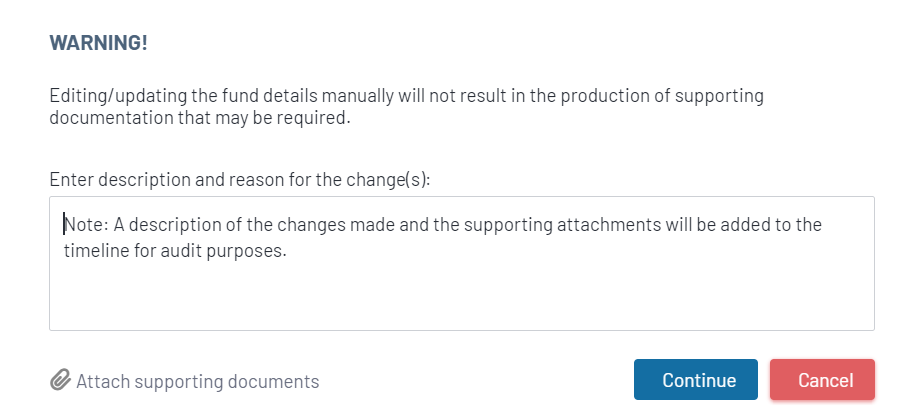Cancel the fund details edit warning
Viewport: 923px width, 419px height.
coord(825,380)
